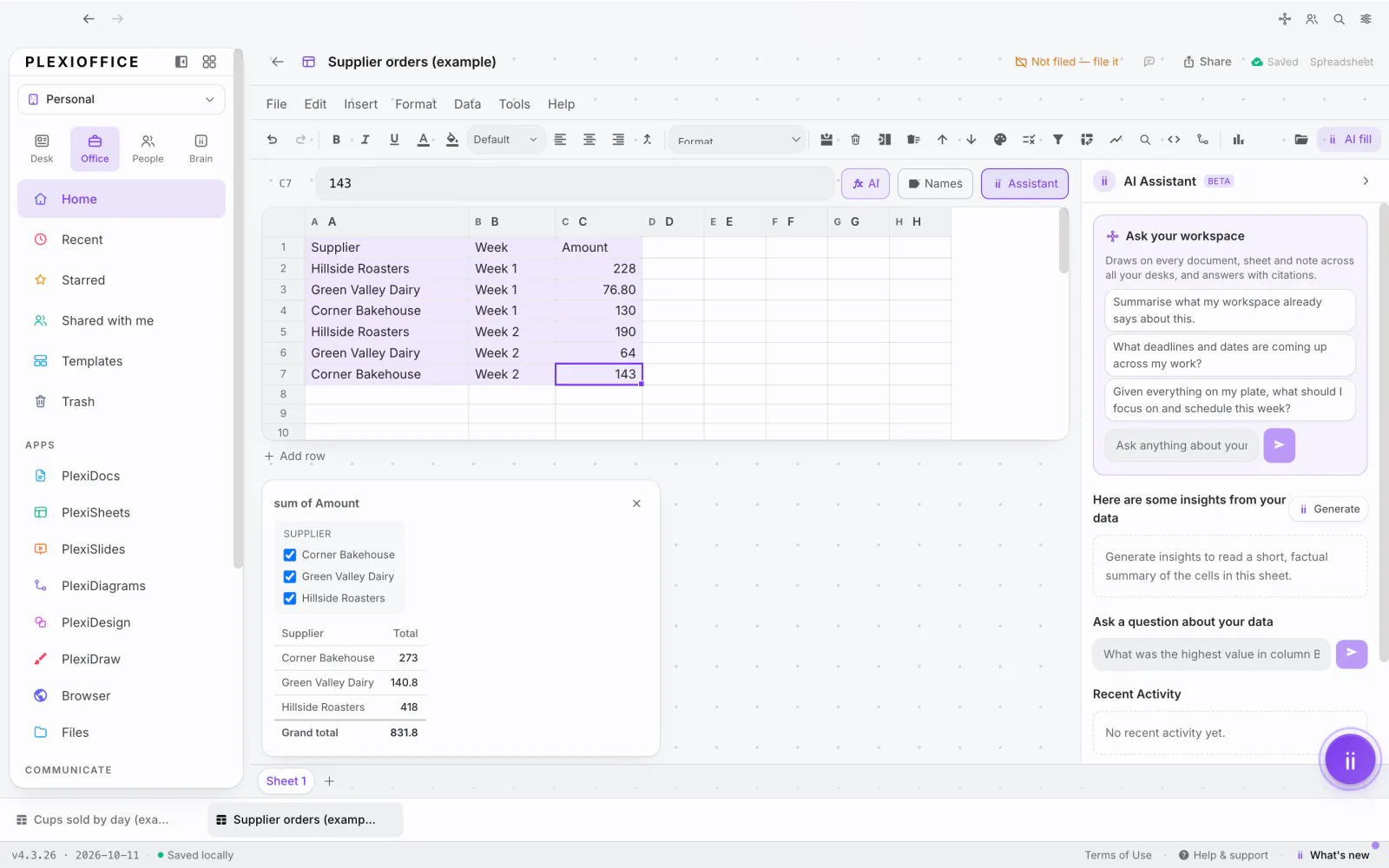Open the apps grid icon beside PLEXIOFFICE
The width and height of the screenshot is (1389, 868).
click(209, 62)
